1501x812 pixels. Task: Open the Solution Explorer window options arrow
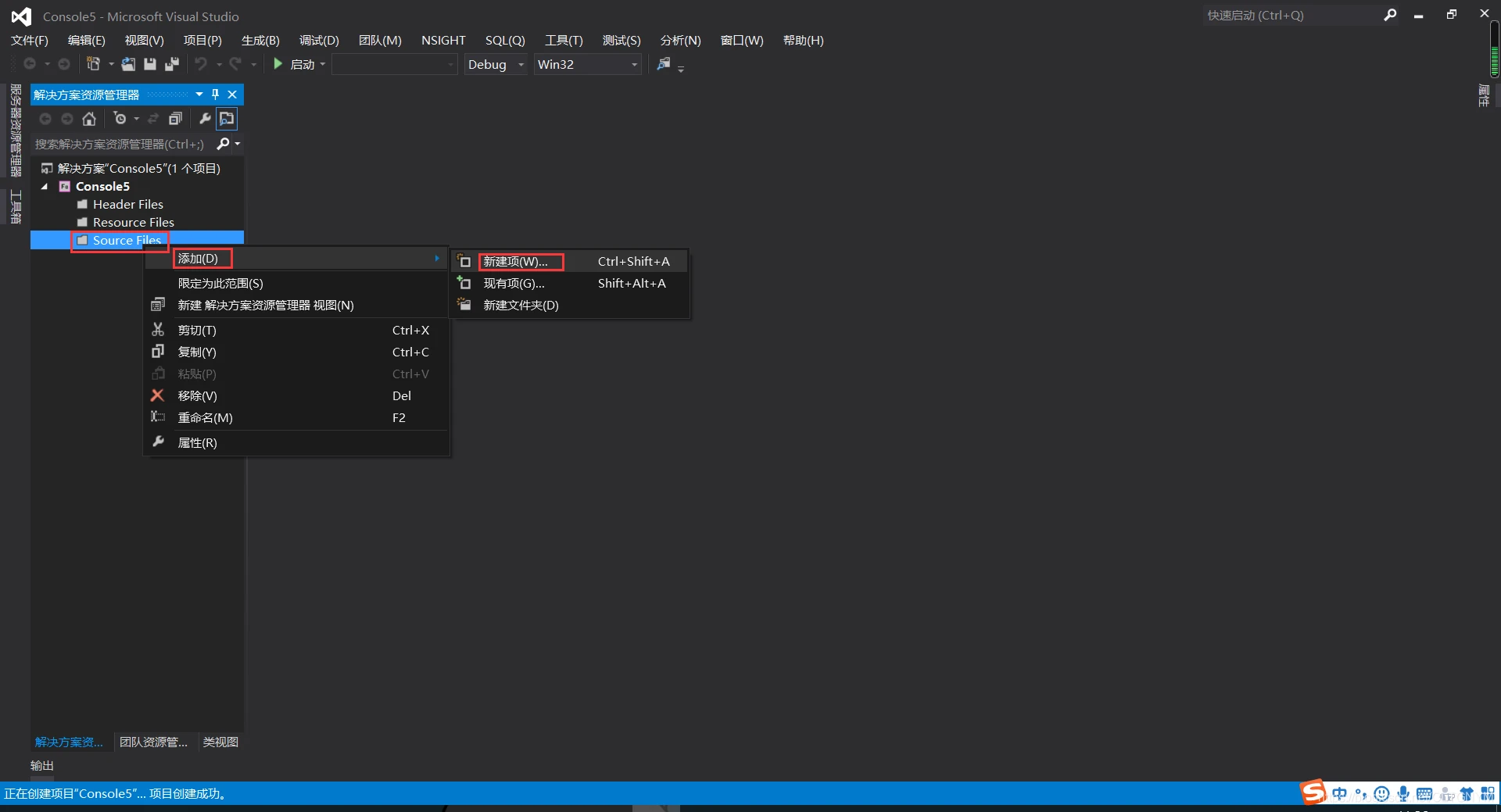[x=199, y=95]
